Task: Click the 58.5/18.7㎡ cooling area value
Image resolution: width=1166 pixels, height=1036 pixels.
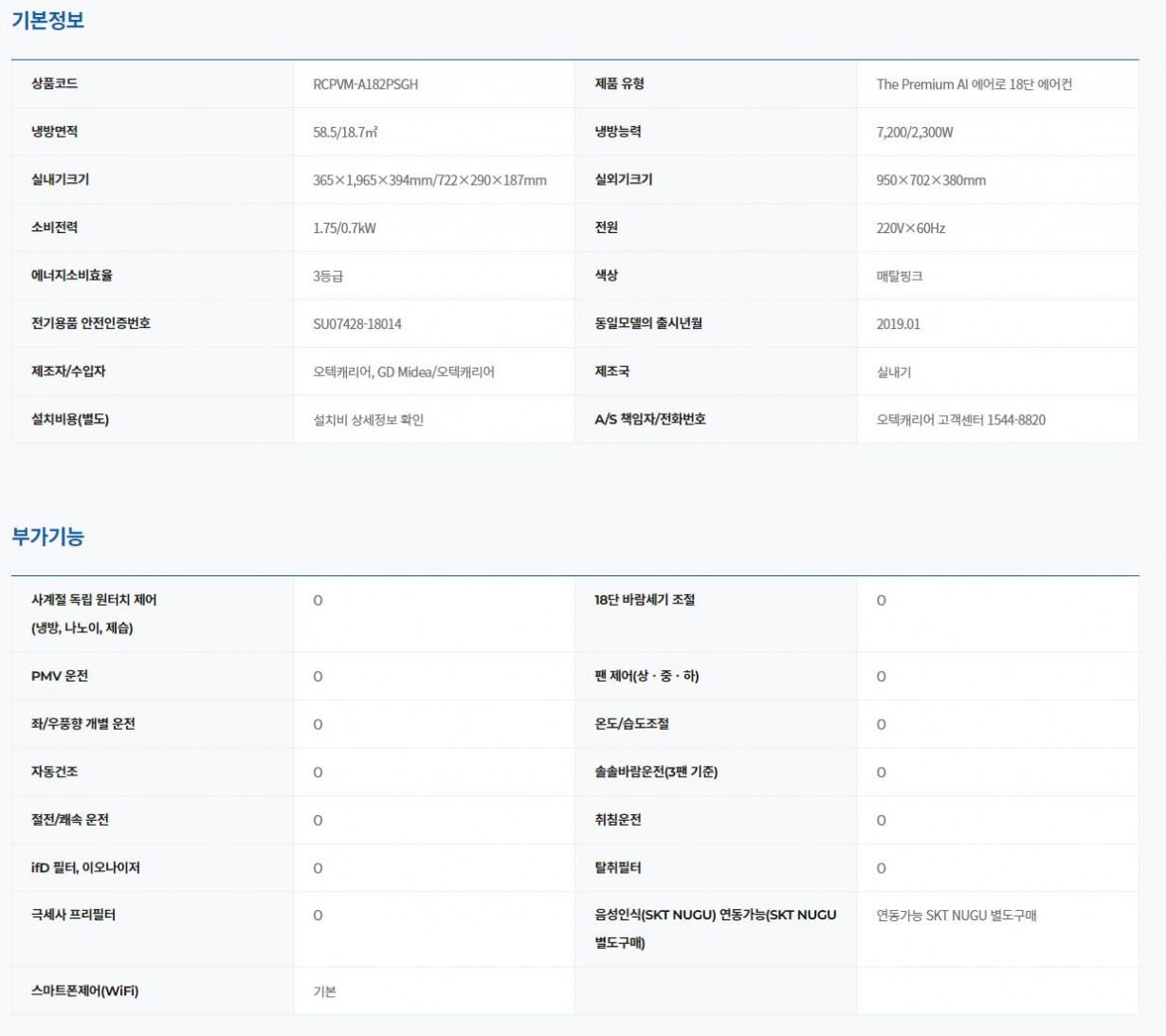Action: coord(345,133)
